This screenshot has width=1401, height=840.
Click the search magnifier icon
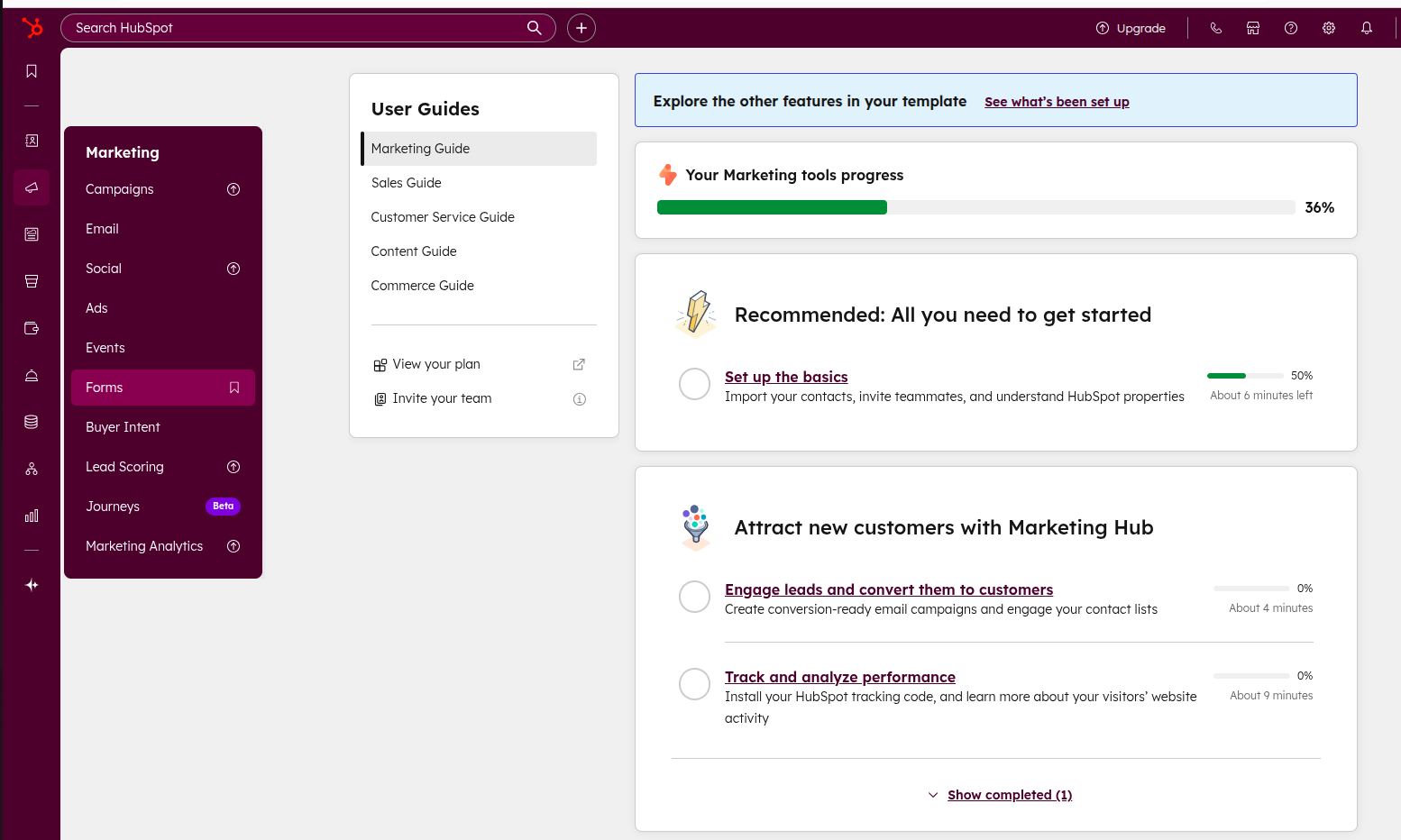pos(535,28)
